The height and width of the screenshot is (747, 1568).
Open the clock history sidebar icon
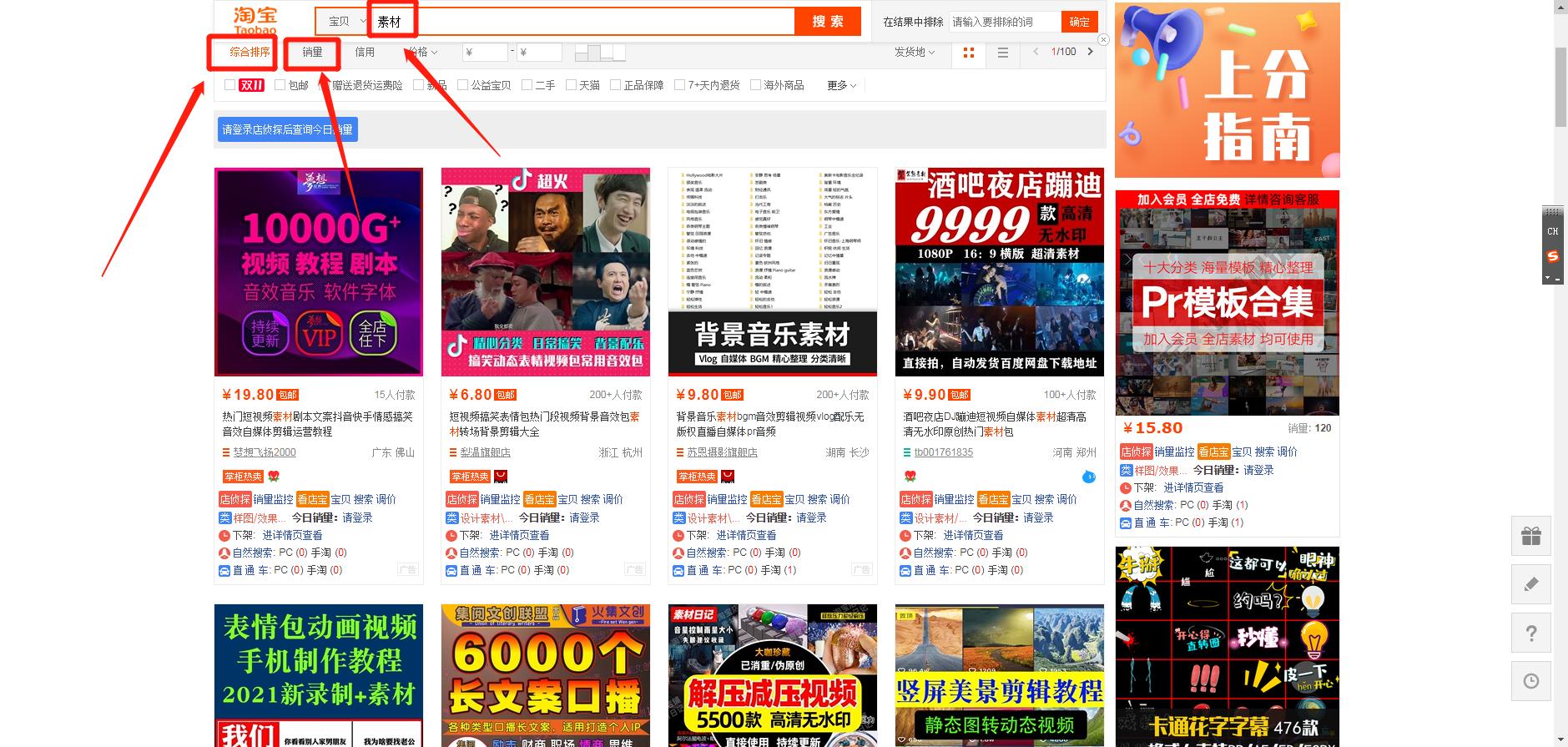[1531, 681]
